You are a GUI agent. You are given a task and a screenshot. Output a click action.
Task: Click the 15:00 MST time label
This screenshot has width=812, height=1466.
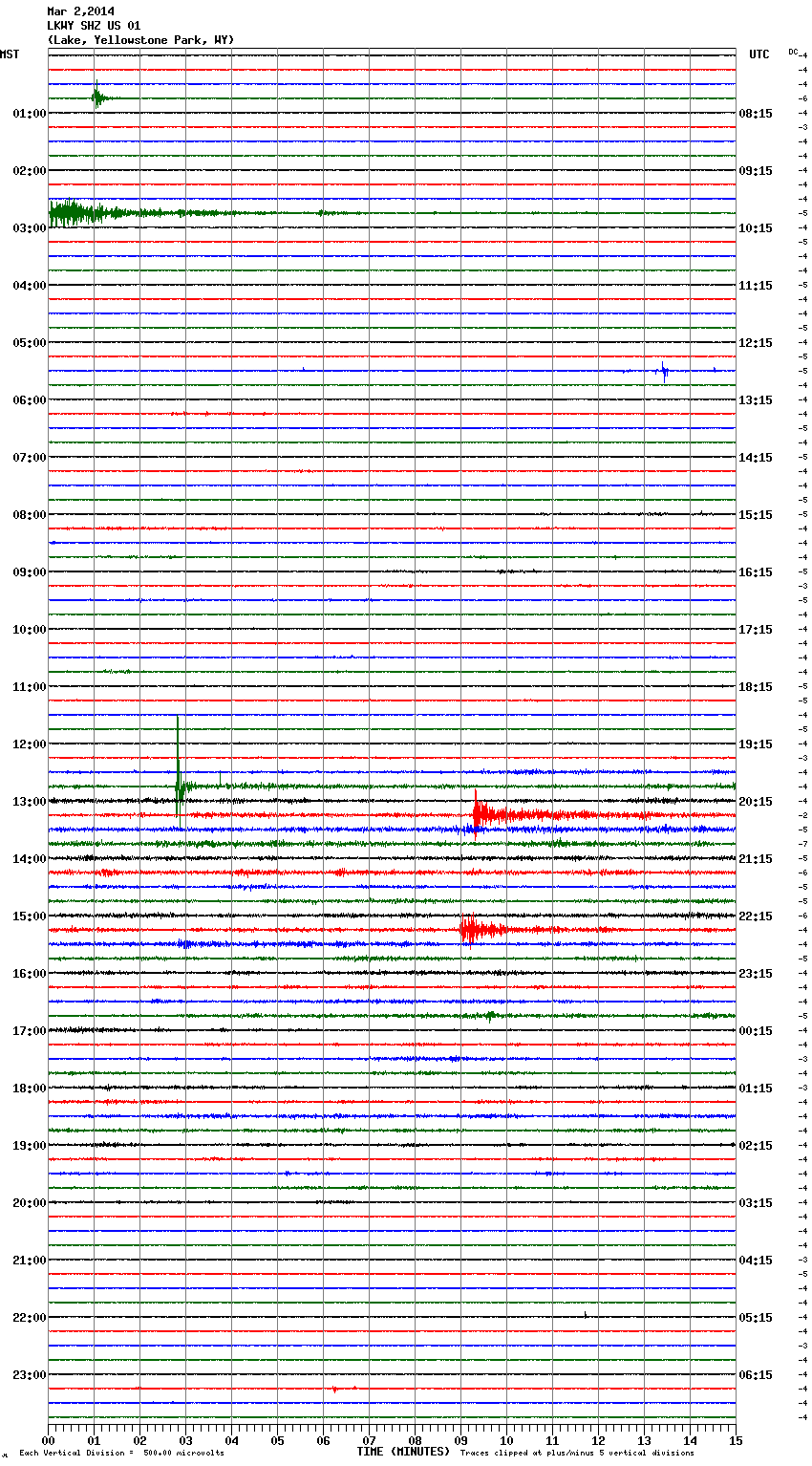[x=30, y=916]
